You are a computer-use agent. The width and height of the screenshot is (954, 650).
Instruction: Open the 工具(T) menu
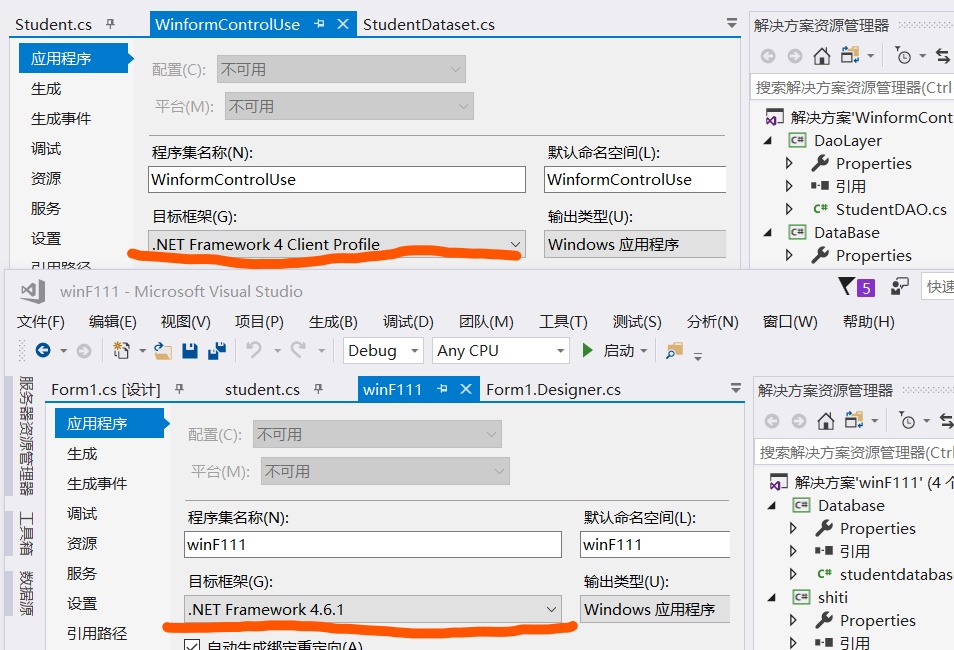tap(563, 321)
